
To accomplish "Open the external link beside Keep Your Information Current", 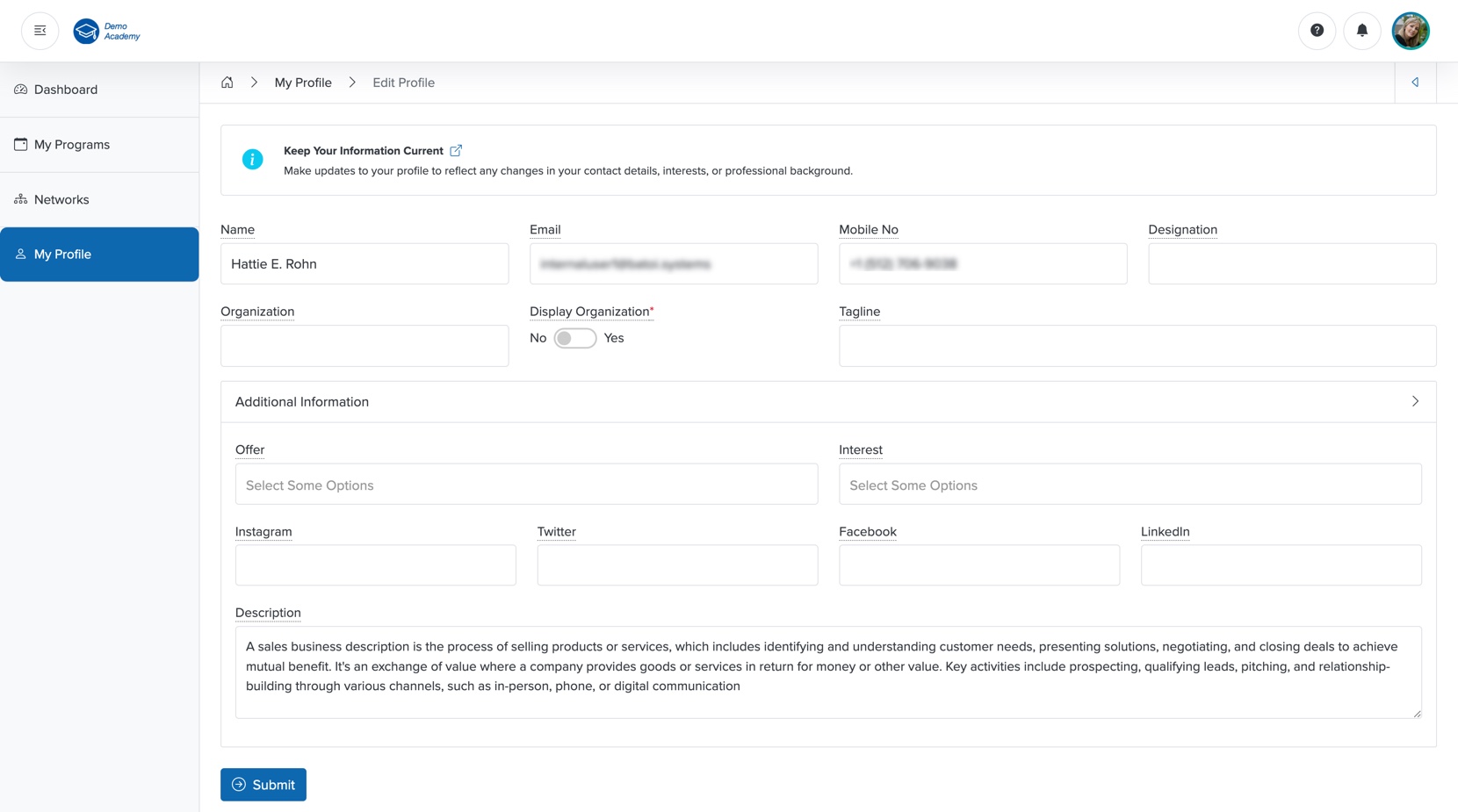I will (457, 150).
